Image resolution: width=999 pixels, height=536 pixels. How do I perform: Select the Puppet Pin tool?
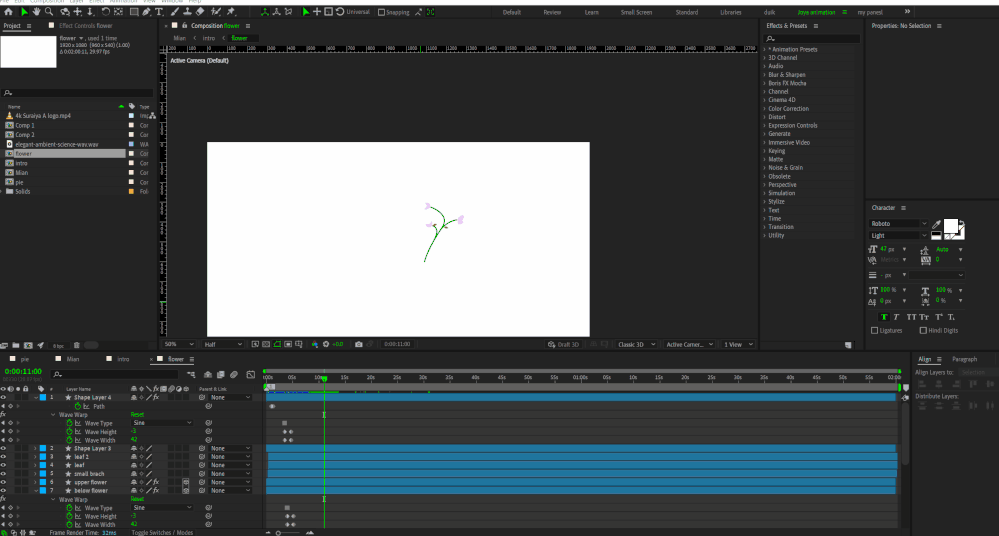point(231,11)
